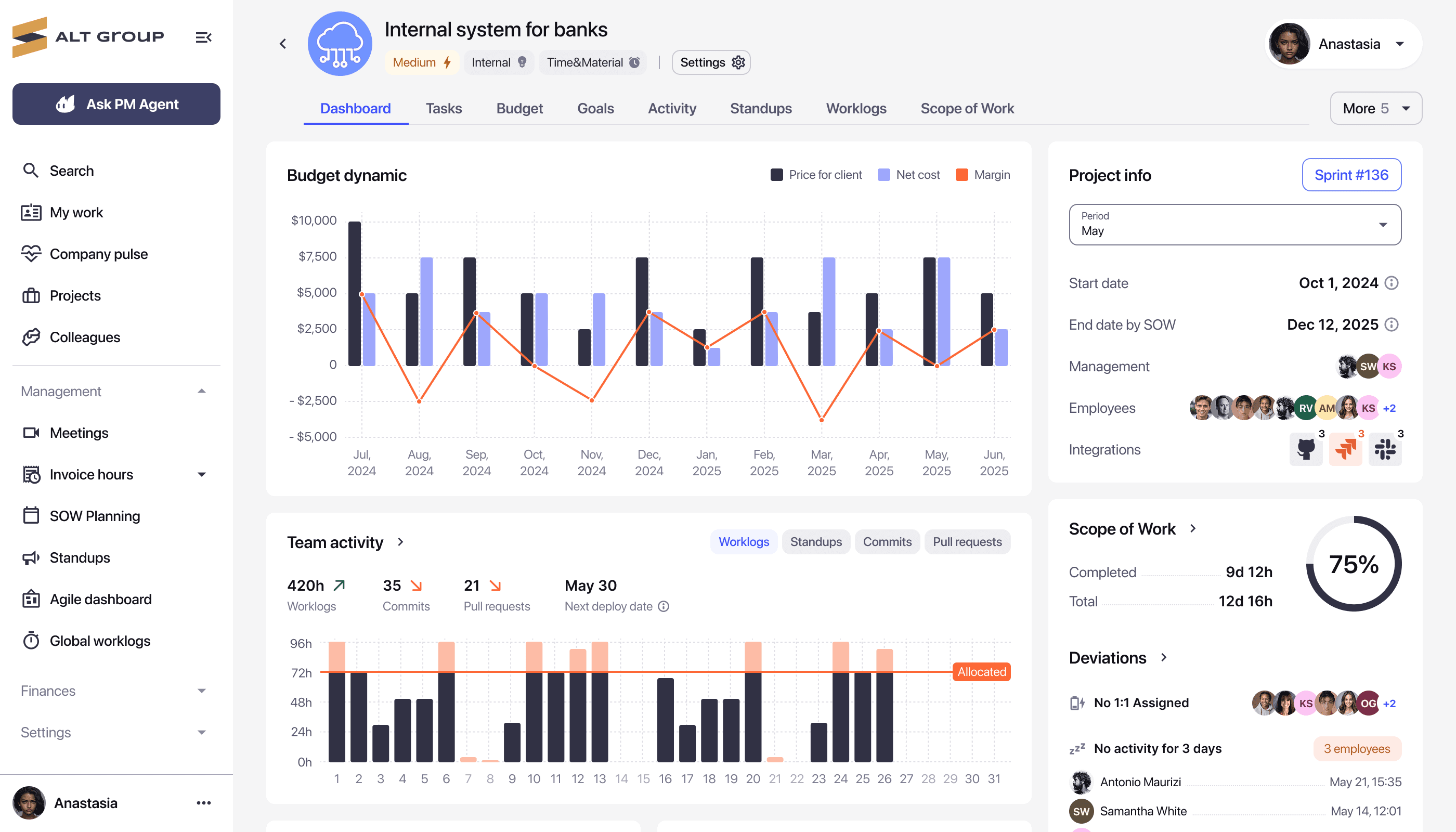Toggle the Worklogs filter in Team activity

[x=744, y=542]
